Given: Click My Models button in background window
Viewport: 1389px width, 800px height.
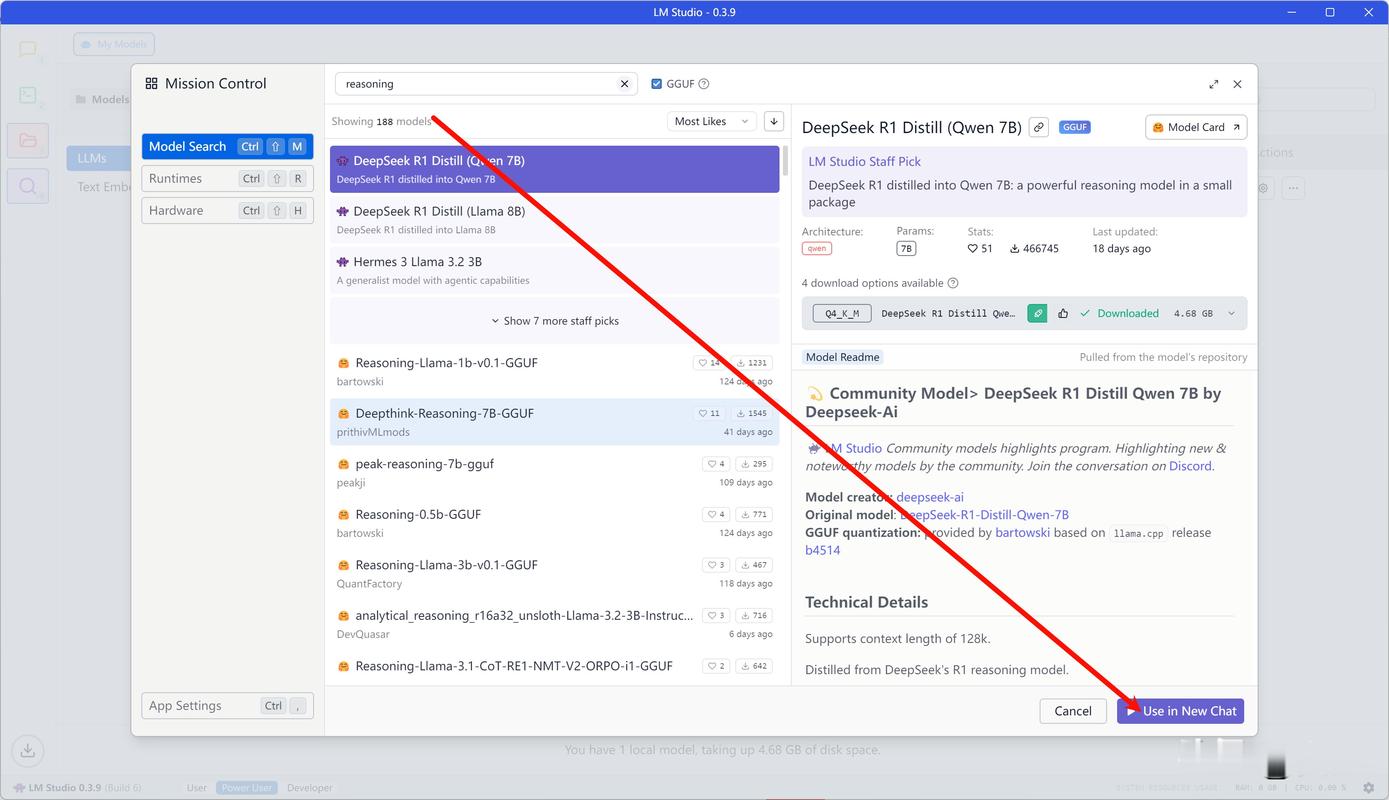Looking at the screenshot, I should (x=114, y=44).
